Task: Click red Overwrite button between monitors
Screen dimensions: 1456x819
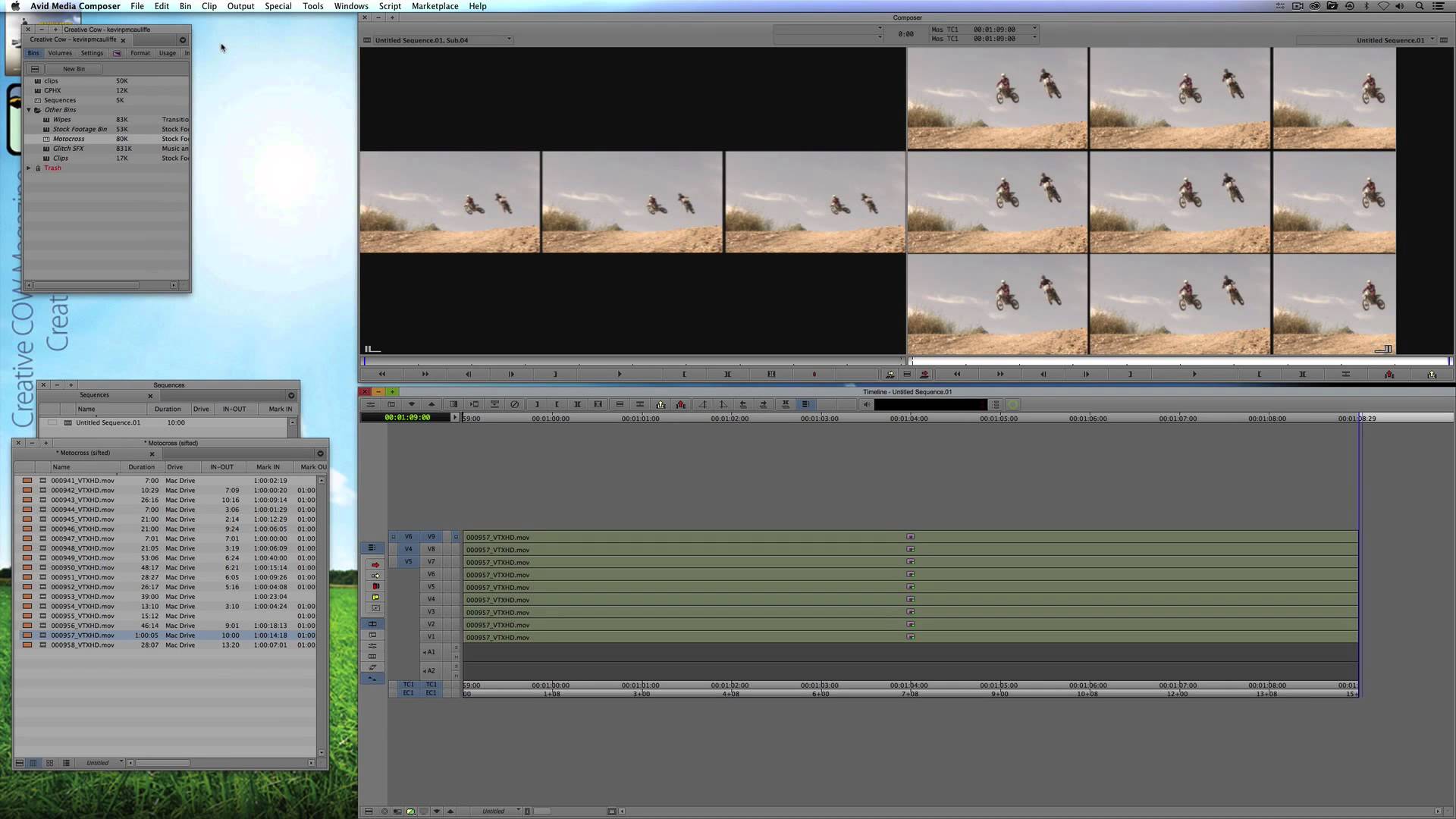Action: point(924,375)
